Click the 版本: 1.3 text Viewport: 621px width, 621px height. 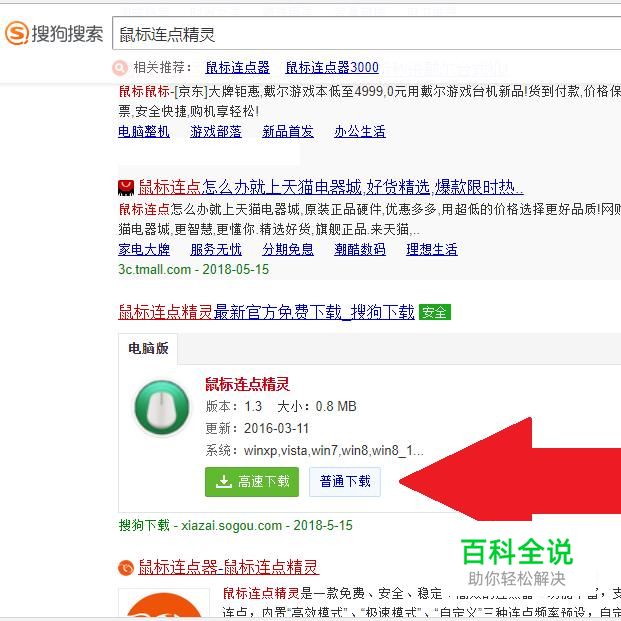point(234,406)
